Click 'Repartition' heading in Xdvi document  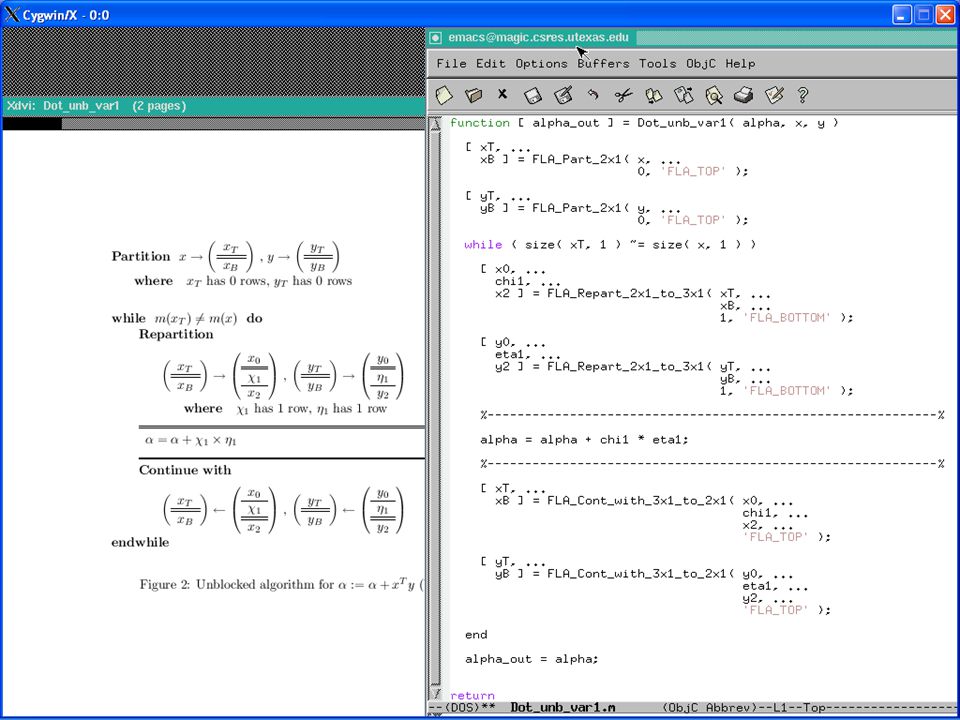point(176,334)
